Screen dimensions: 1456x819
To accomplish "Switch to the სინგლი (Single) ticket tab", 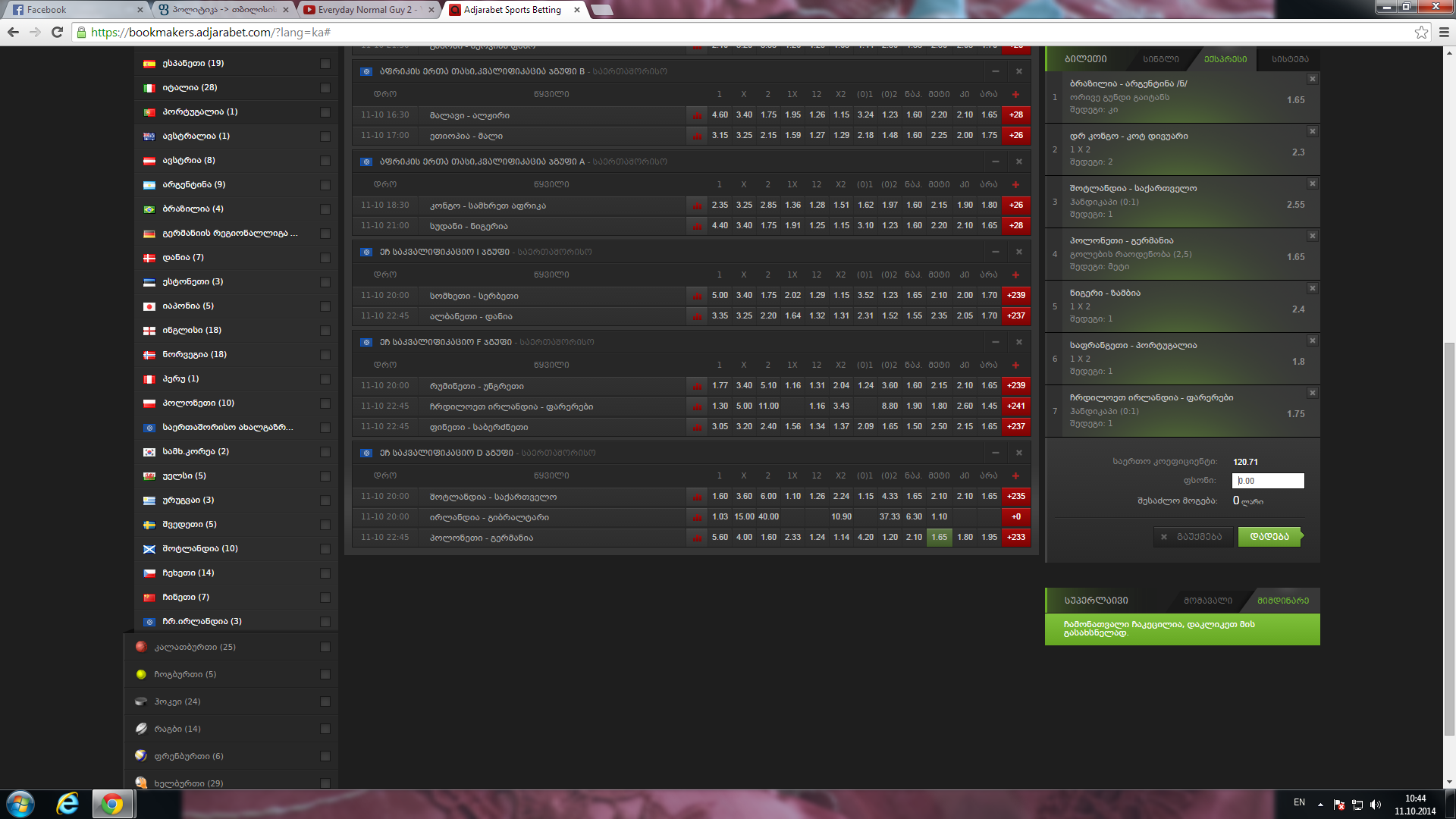I will 1161,59.
